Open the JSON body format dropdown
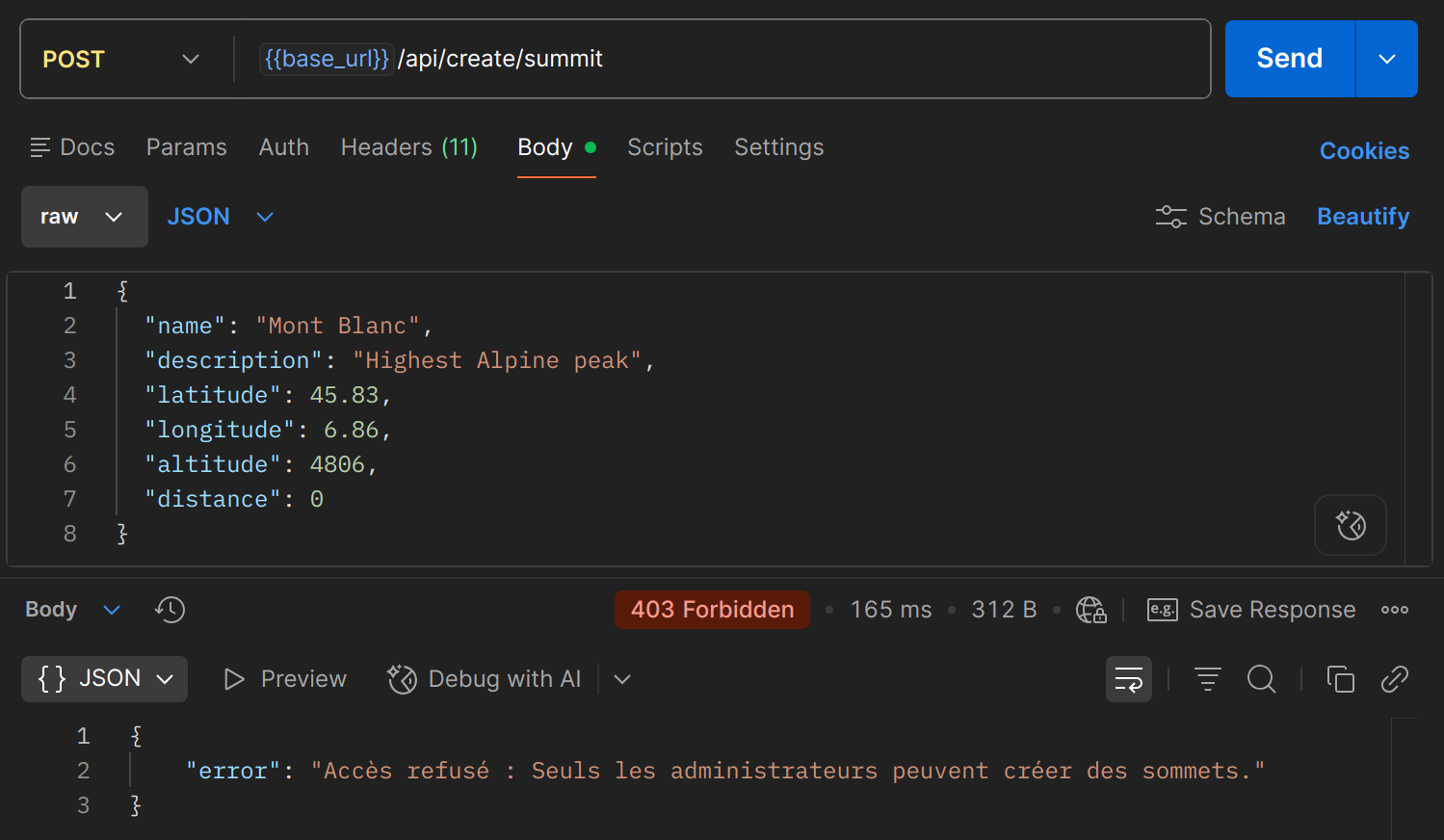1444x840 pixels. [221, 217]
